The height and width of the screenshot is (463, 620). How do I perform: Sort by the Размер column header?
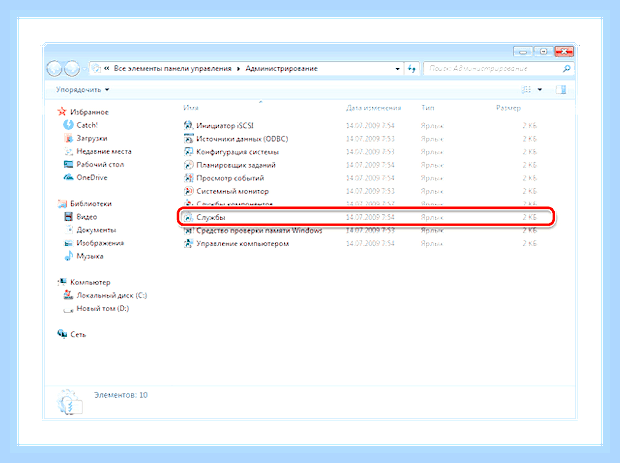508,108
